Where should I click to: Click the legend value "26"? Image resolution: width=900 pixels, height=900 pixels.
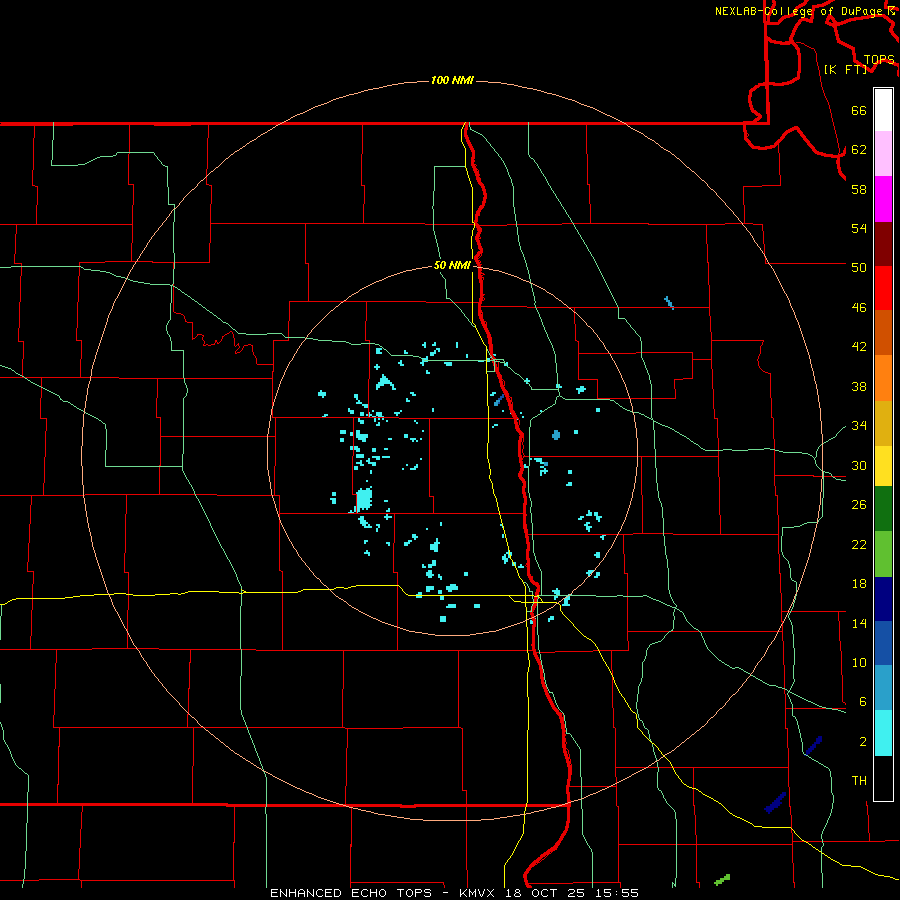pos(859,505)
